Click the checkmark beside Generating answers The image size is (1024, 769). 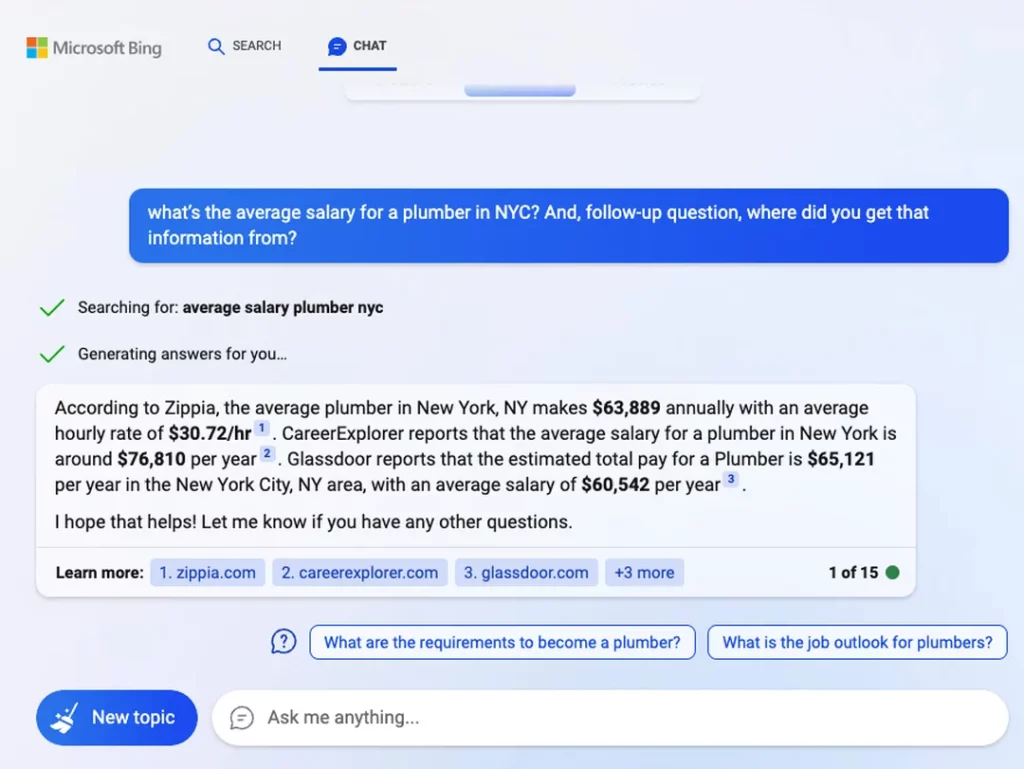pos(52,354)
